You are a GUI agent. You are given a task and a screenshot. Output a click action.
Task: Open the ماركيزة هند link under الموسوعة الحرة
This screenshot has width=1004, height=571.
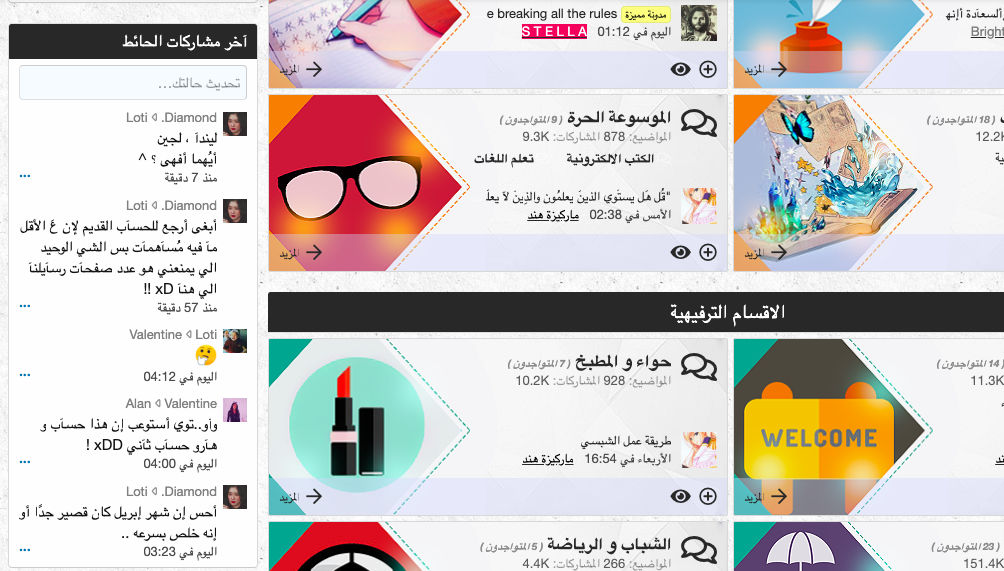tap(553, 215)
